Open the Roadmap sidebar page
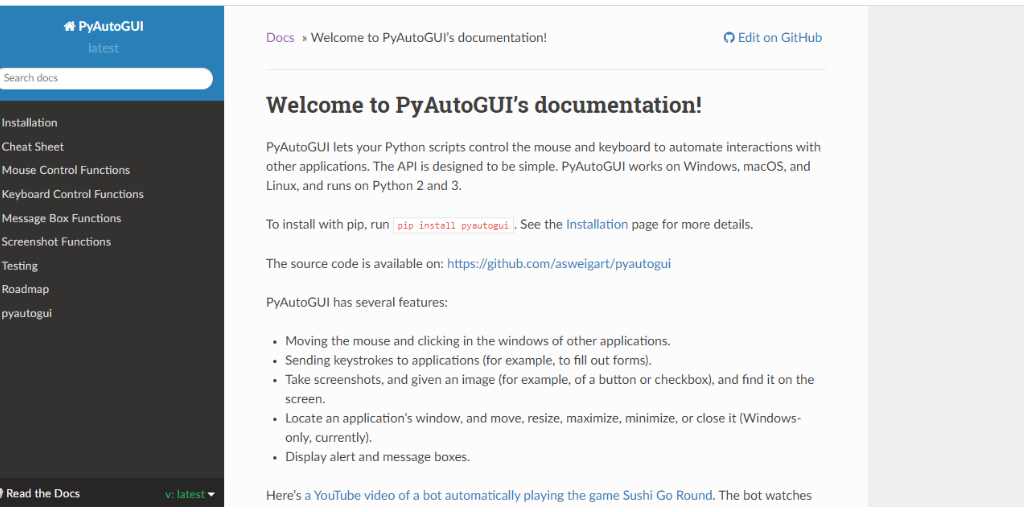Image resolution: width=1024 pixels, height=512 pixels. pos(25,289)
